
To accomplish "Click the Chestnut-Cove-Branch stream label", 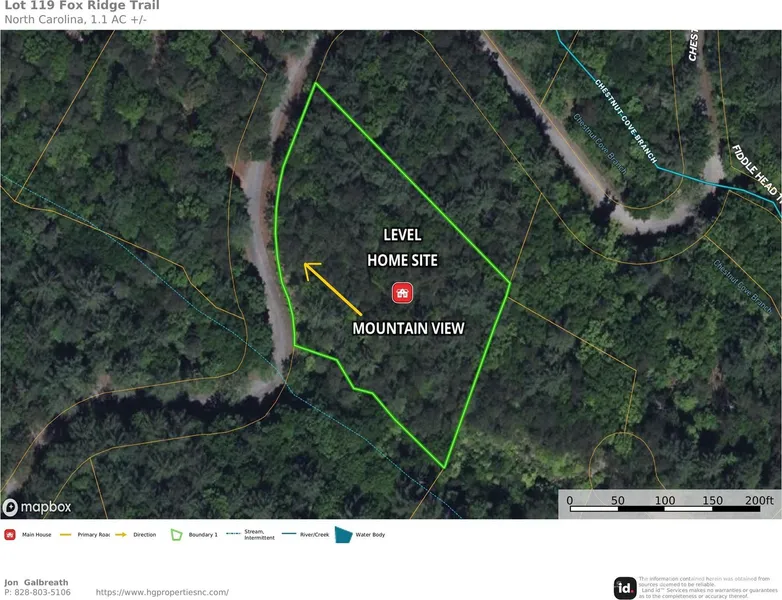I will click(x=625, y=121).
